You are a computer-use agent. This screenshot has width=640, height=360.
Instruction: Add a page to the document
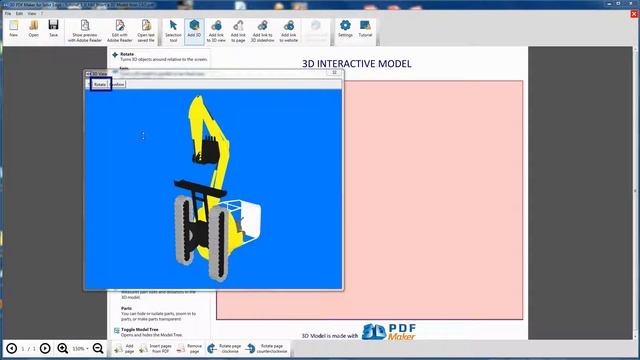124,348
